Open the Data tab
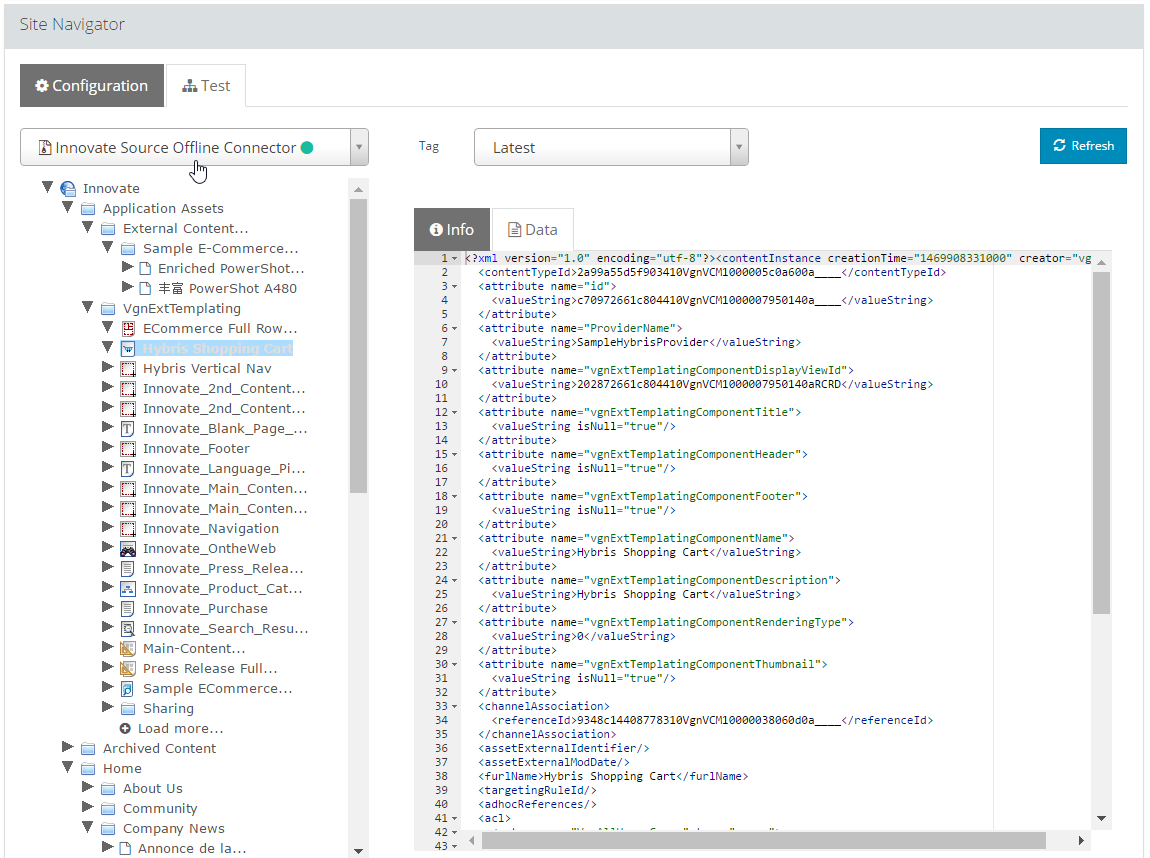 [532, 230]
